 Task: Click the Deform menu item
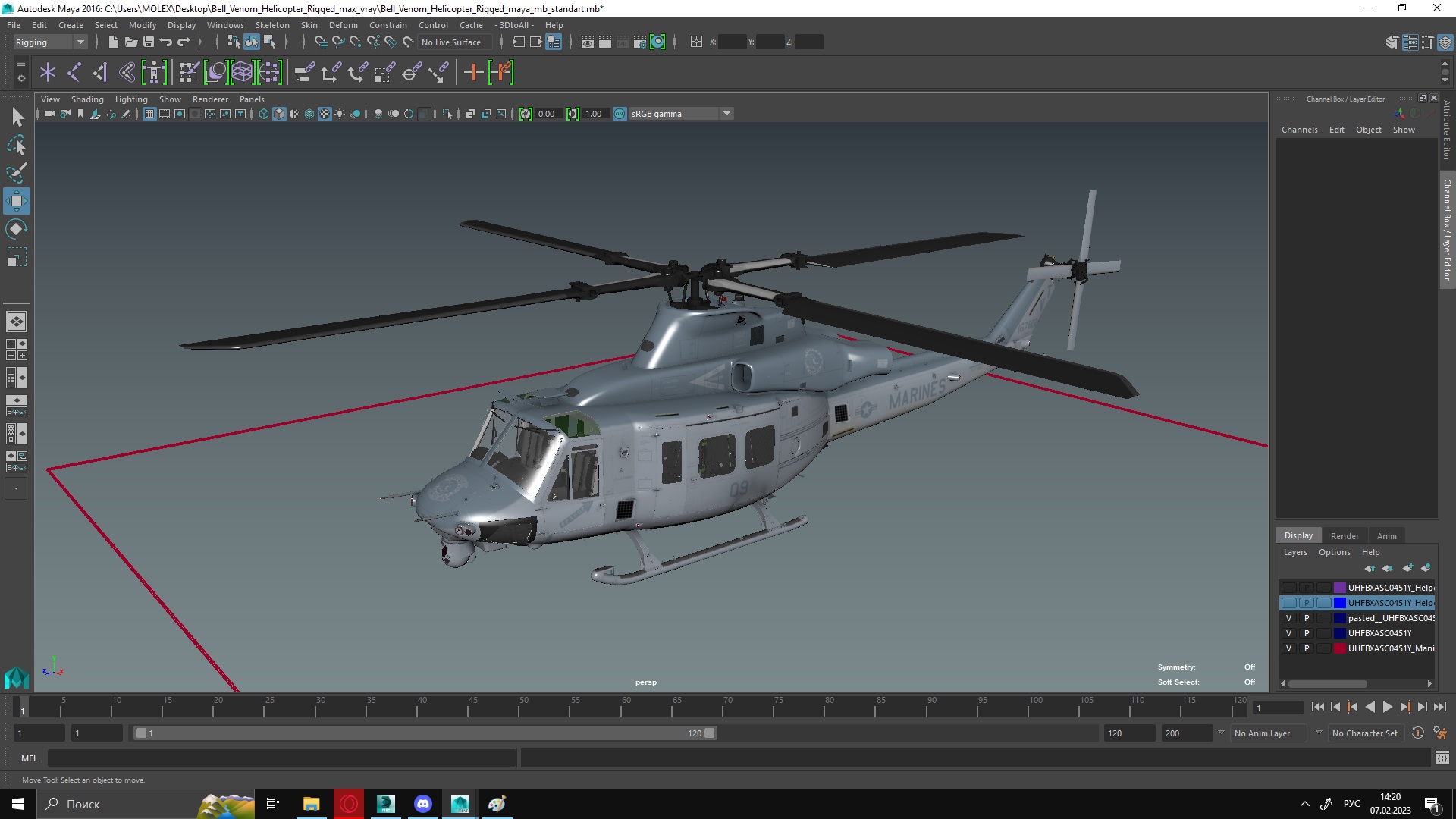click(x=343, y=25)
